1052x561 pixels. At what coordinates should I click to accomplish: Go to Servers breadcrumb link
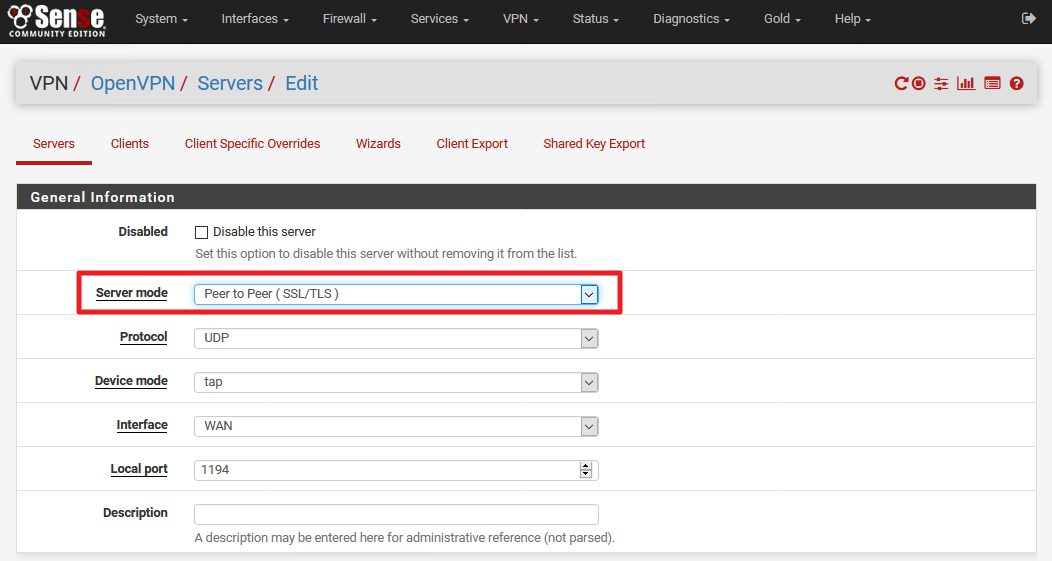pos(230,83)
